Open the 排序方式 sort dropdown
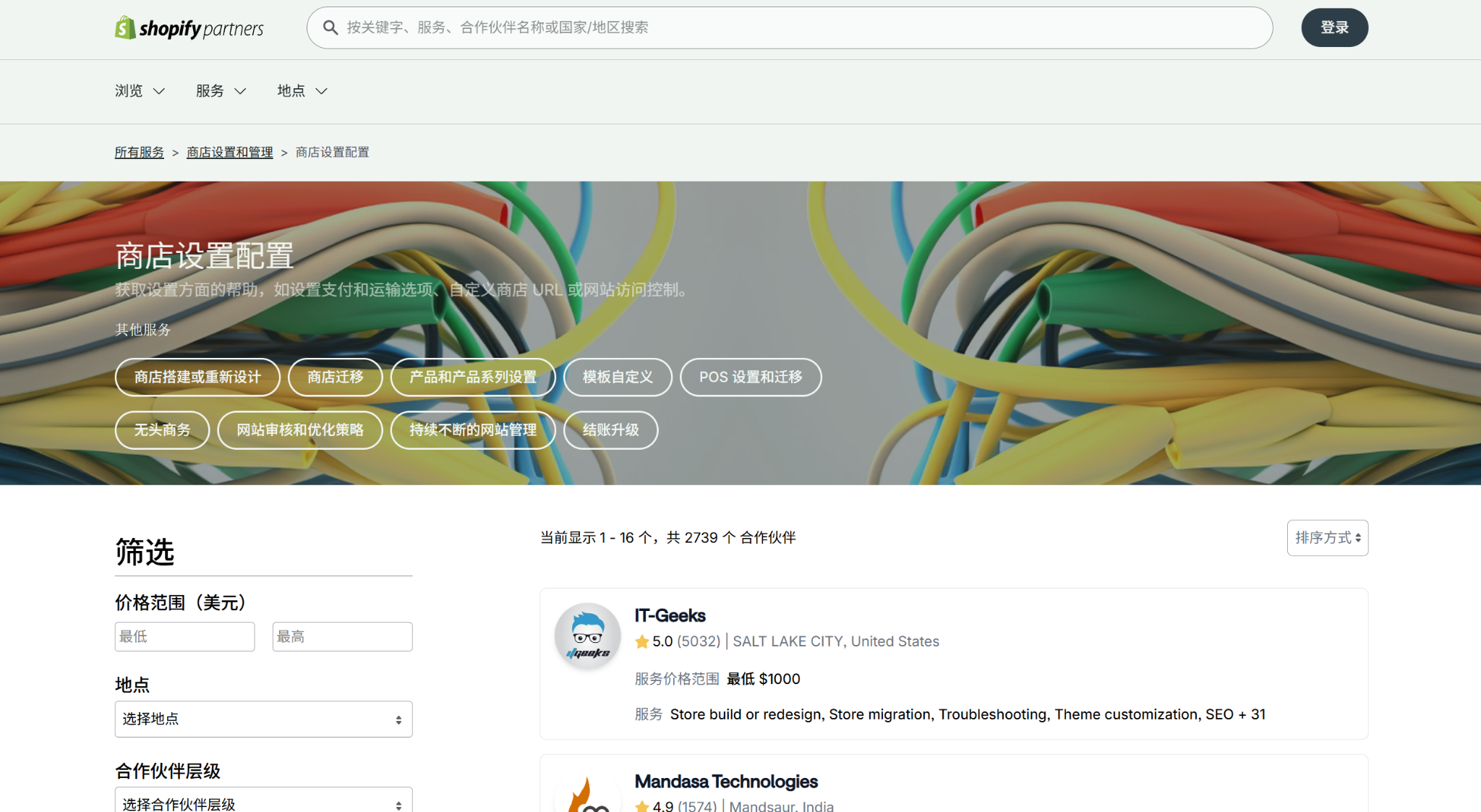 click(1327, 538)
